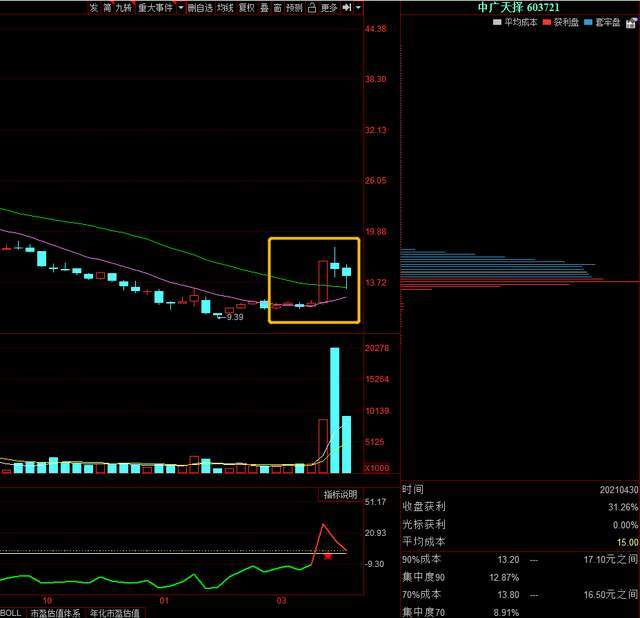Switch to the BOLL indicator tab
Viewport: 640px width, 618px height.
pyautogui.click(x=11, y=613)
